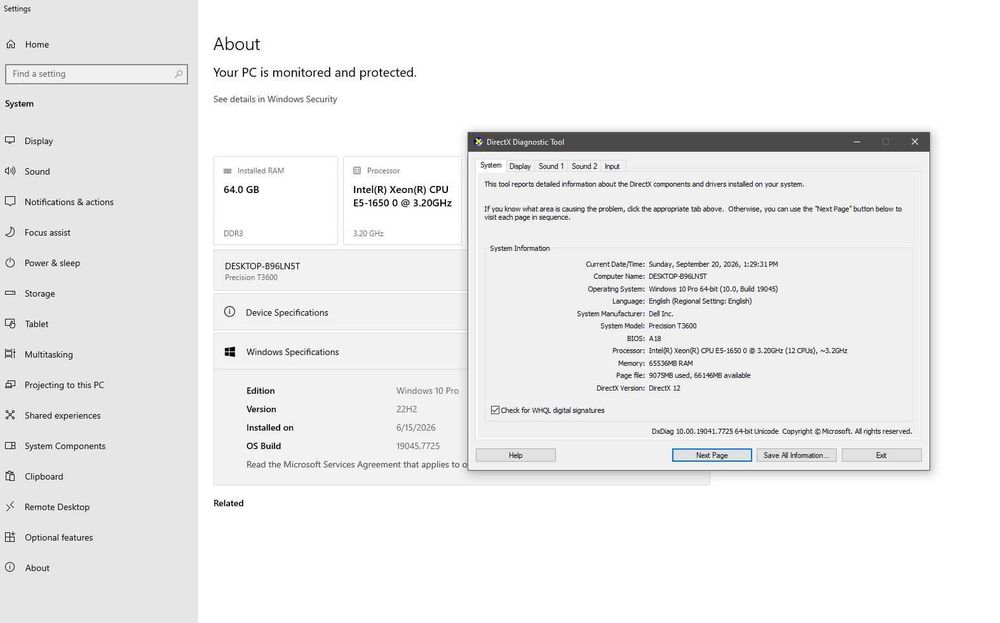
Task: Click the Current Date/Time value in DxDiag
Action: coord(713,264)
